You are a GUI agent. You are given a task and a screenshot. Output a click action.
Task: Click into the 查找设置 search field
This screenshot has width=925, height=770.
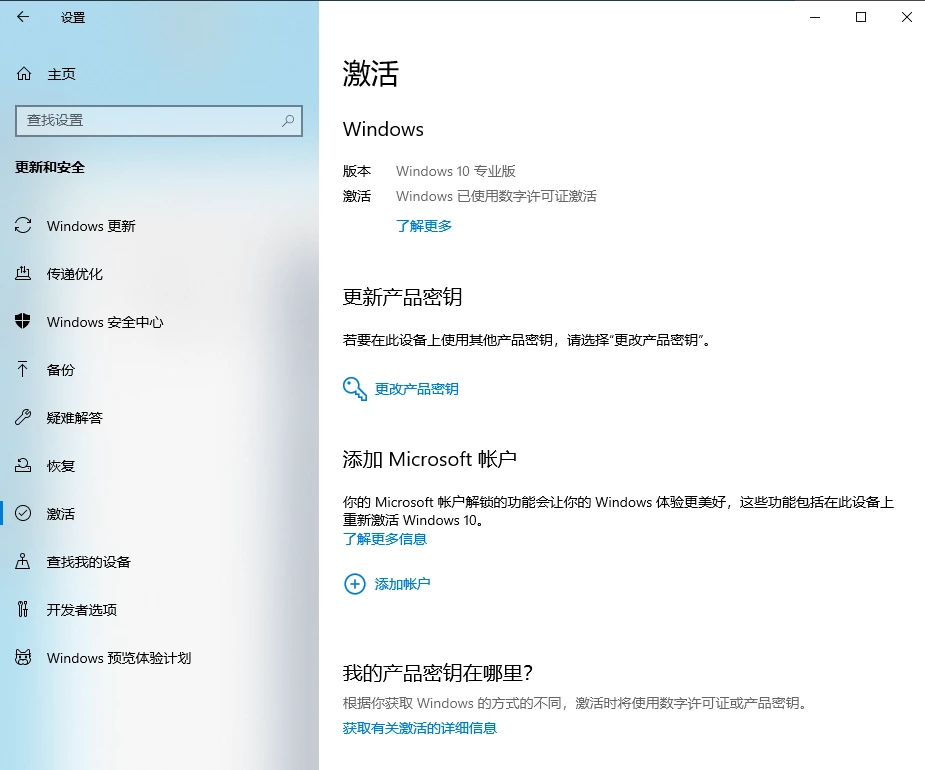click(x=159, y=121)
